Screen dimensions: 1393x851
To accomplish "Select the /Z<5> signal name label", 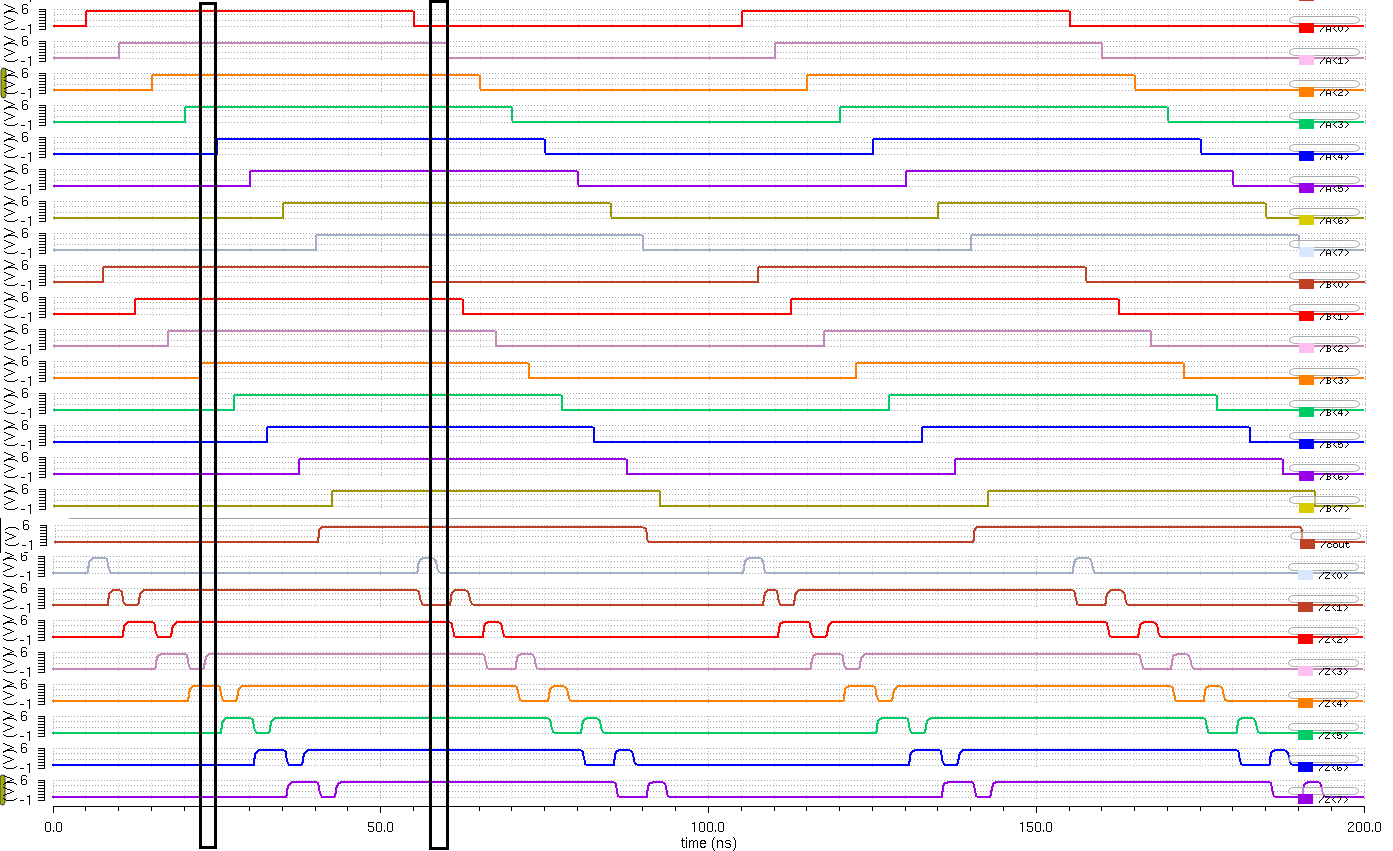I will pos(1334,735).
